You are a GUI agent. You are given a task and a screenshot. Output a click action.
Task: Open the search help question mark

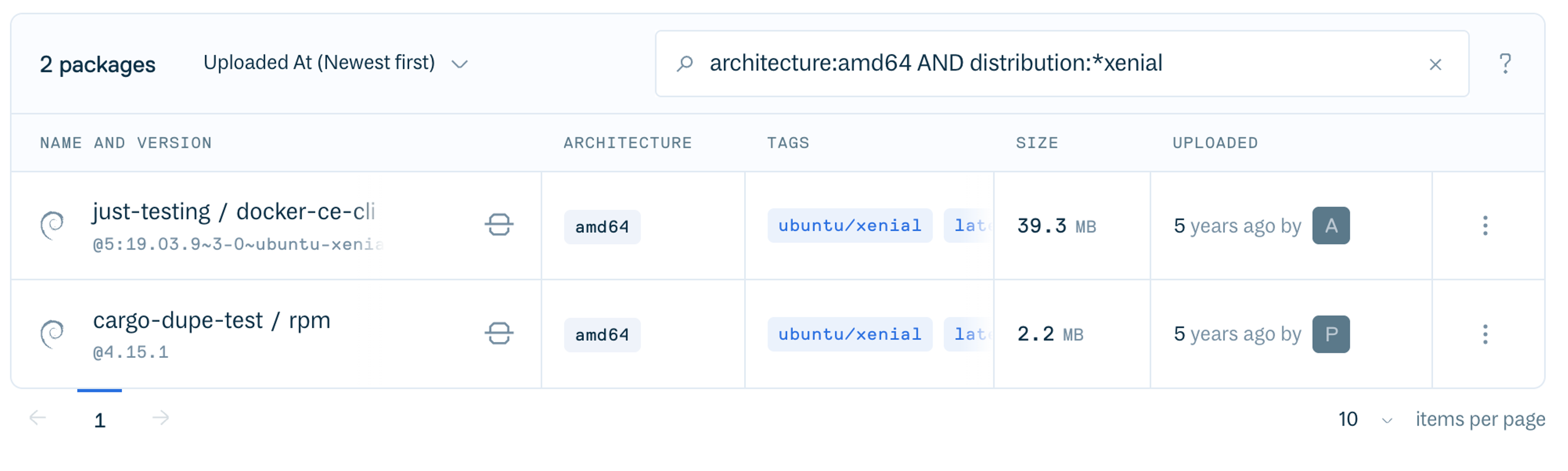(1505, 63)
